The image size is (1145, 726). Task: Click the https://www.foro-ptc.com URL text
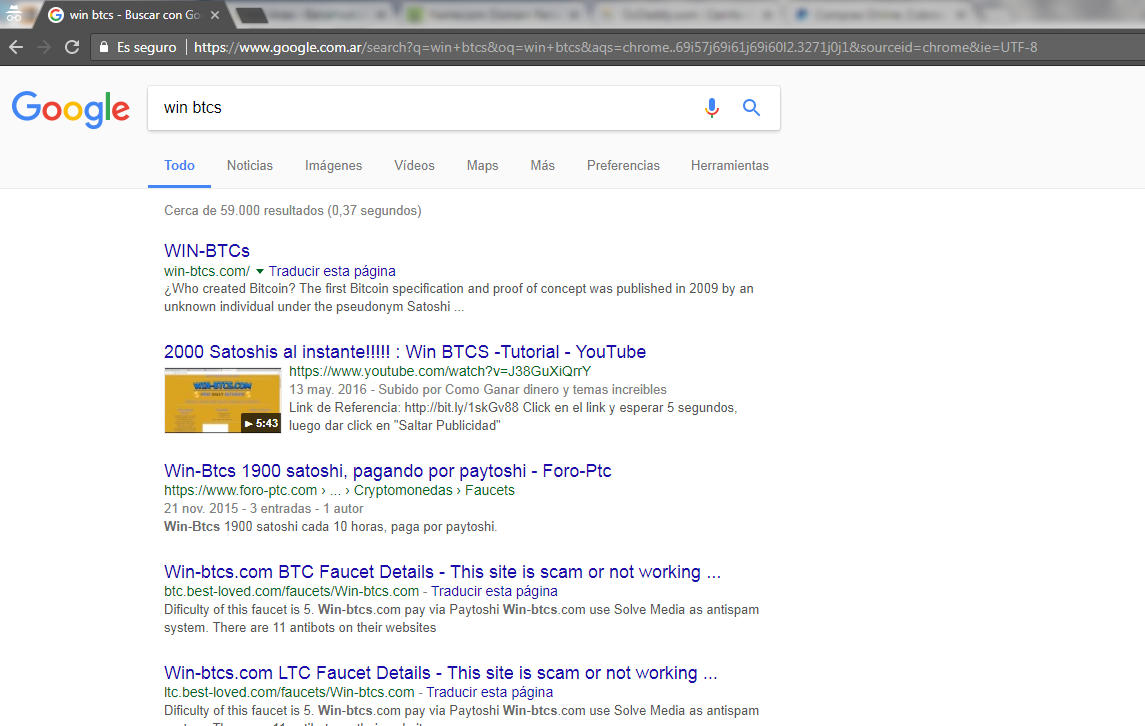coord(240,490)
